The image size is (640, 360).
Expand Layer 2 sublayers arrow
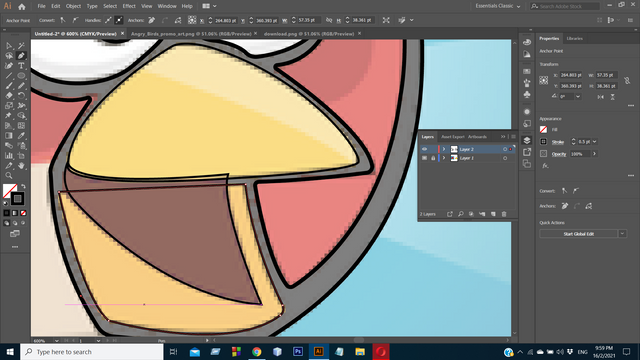coord(444,149)
